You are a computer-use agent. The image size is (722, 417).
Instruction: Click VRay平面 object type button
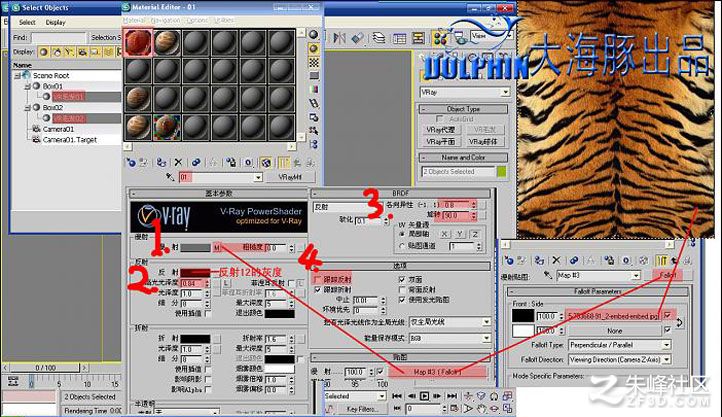[x=441, y=141]
